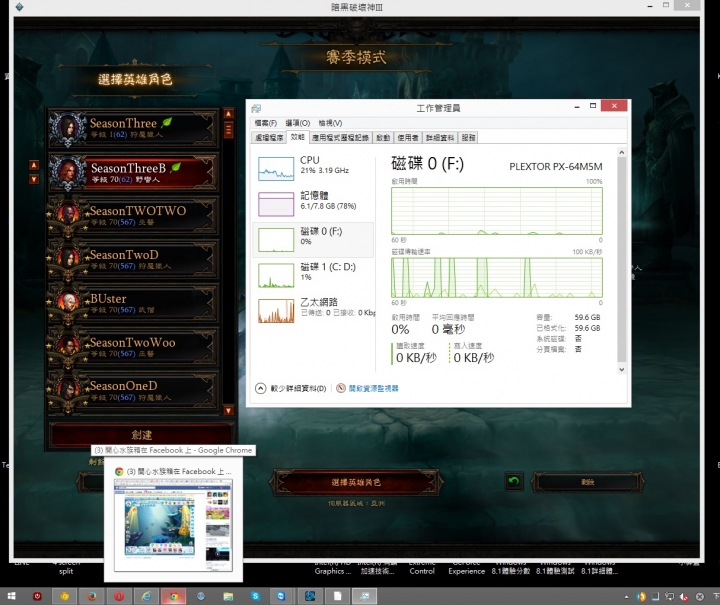Click the hero list scrollbar thumb

(x=228, y=130)
